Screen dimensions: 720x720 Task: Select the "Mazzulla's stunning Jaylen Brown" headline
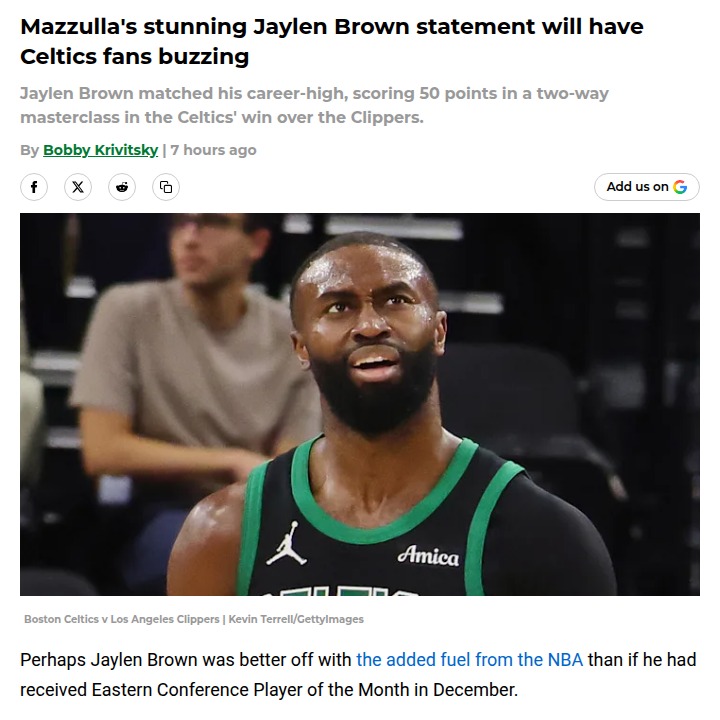coord(214,26)
